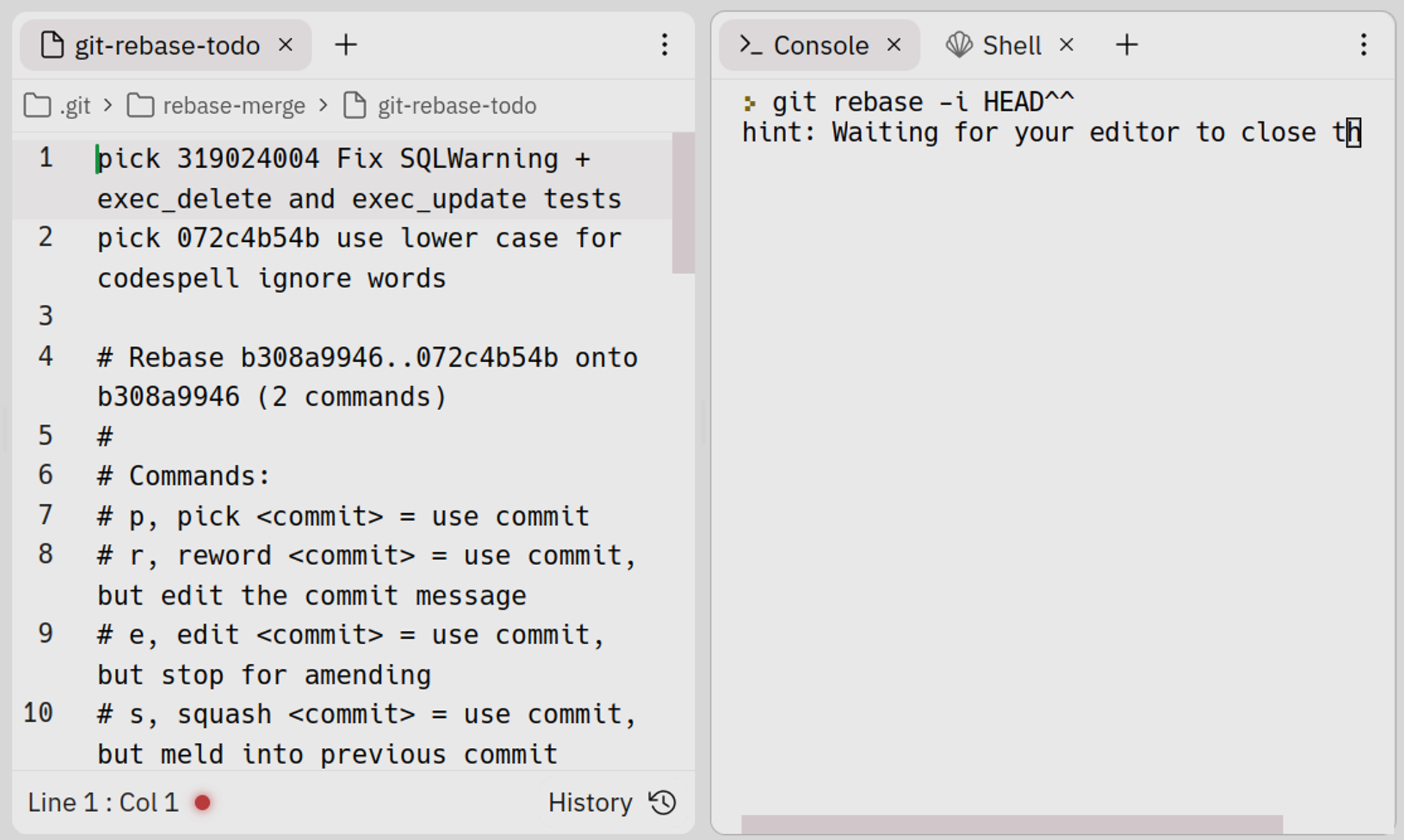Expand the breadcrumb chevron after .git
The height and width of the screenshot is (840, 1404).
point(107,105)
